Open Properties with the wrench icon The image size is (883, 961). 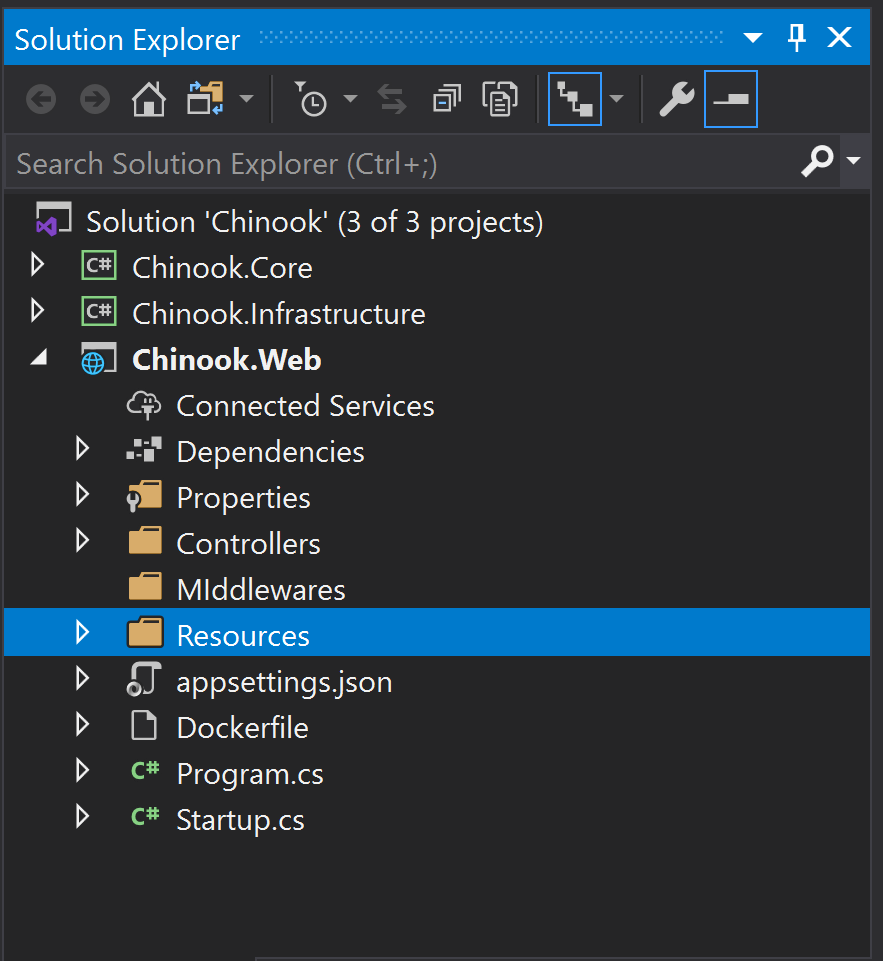click(x=675, y=99)
